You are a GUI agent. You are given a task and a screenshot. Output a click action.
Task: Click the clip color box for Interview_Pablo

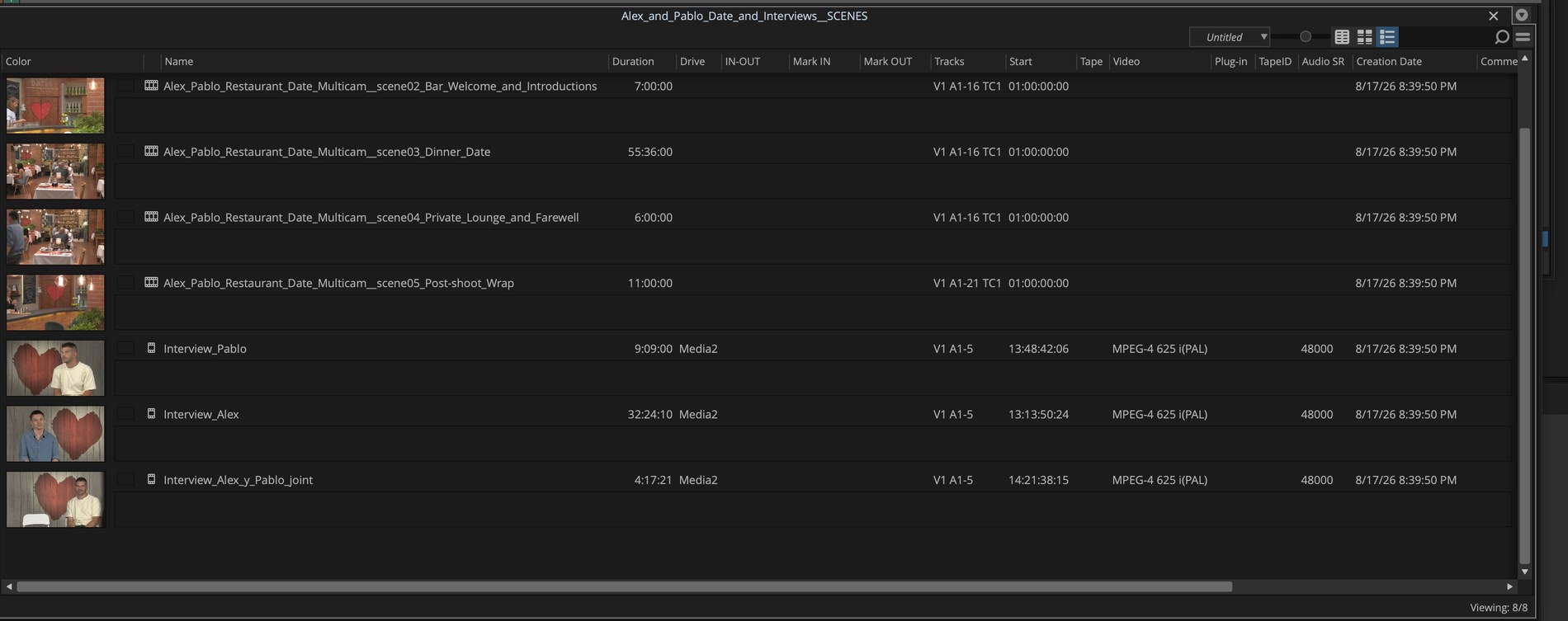click(x=125, y=348)
